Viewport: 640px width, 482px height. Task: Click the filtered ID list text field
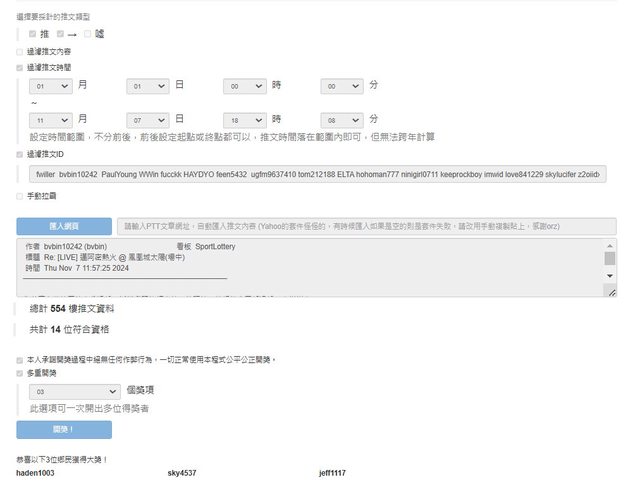tap(319, 174)
